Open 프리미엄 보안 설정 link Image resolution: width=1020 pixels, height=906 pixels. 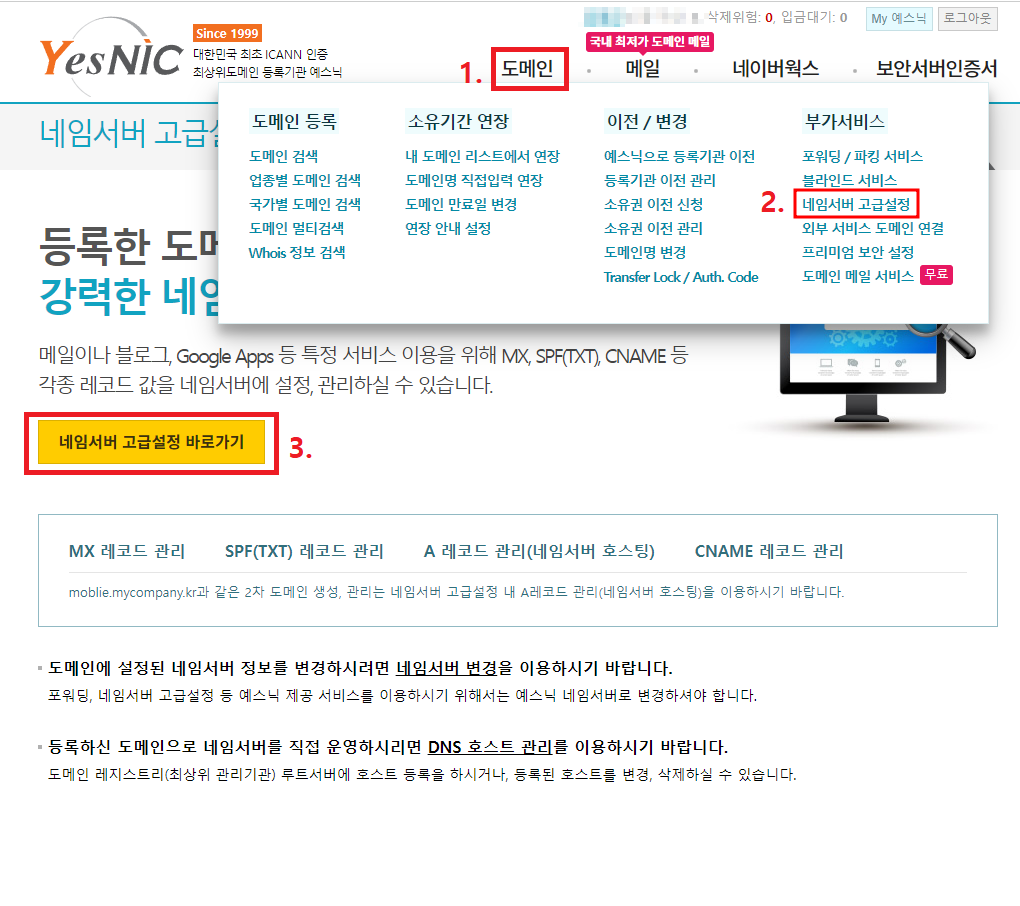click(x=858, y=253)
